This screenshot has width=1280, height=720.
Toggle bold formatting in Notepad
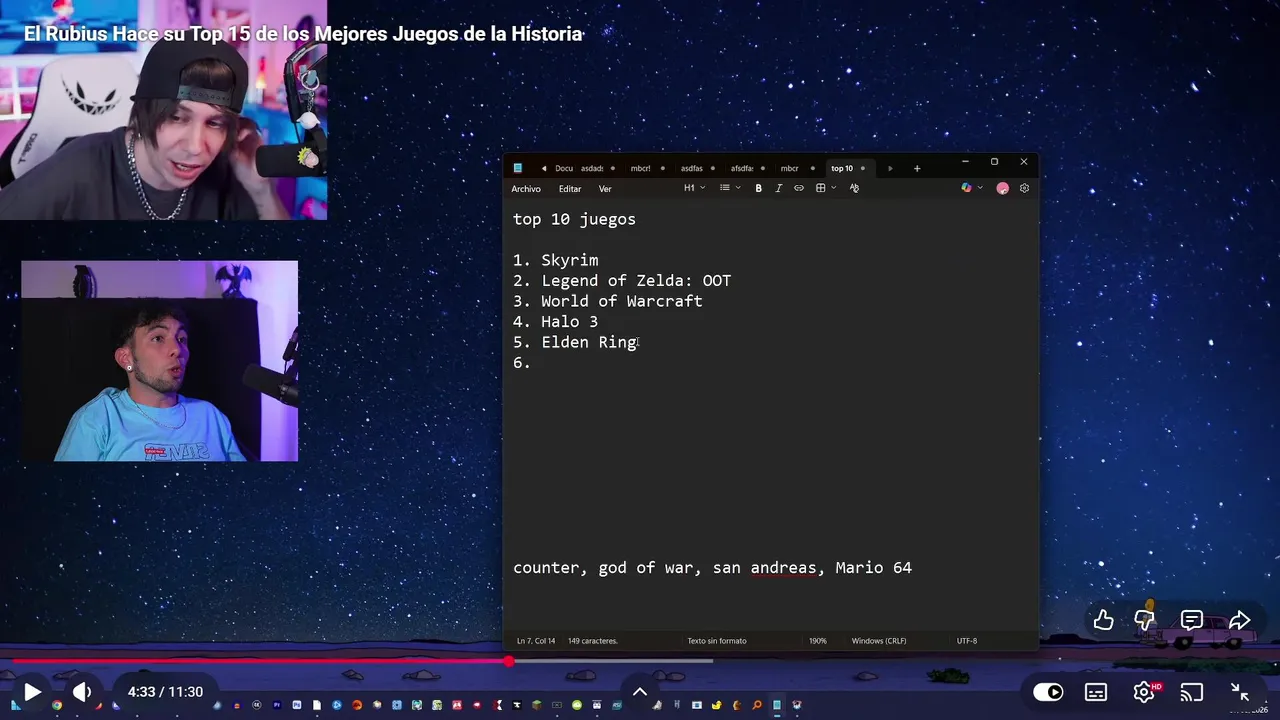click(758, 188)
